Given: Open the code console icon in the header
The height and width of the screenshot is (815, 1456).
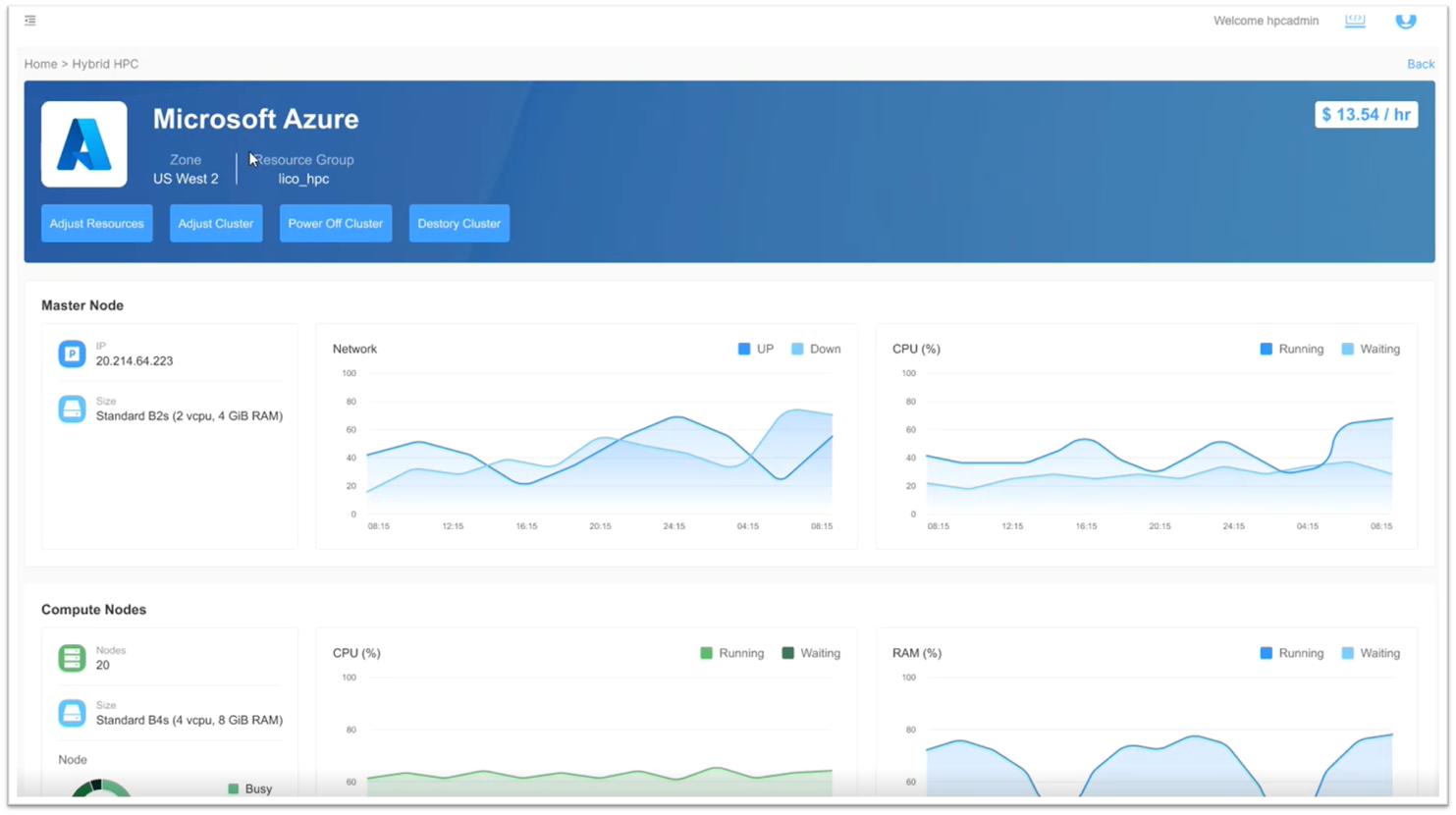Looking at the screenshot, I should [x=1355, y=20].
